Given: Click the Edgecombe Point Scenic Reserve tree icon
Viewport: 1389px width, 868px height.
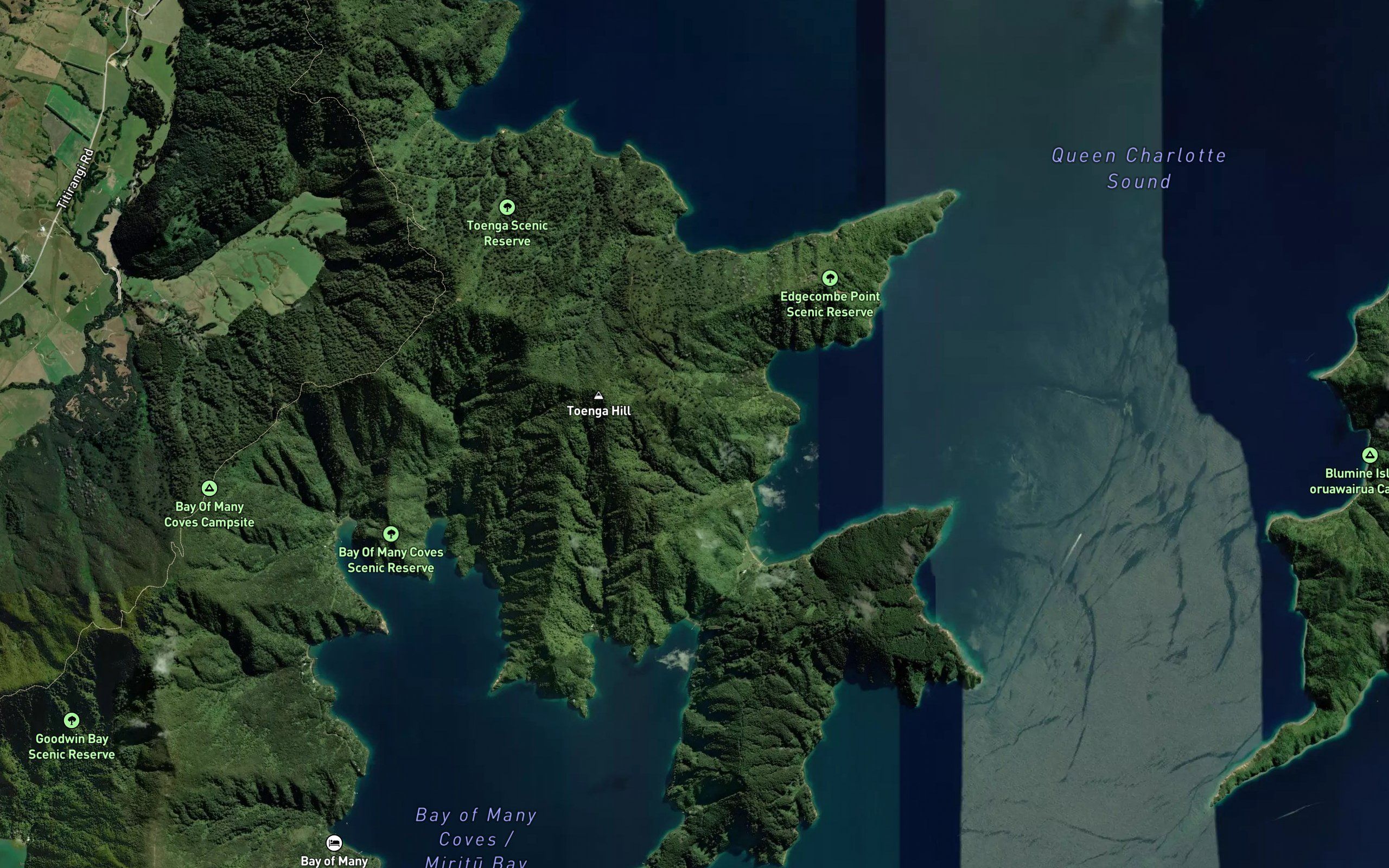Looking at the screenshot, I should click(x=830, y=278).
